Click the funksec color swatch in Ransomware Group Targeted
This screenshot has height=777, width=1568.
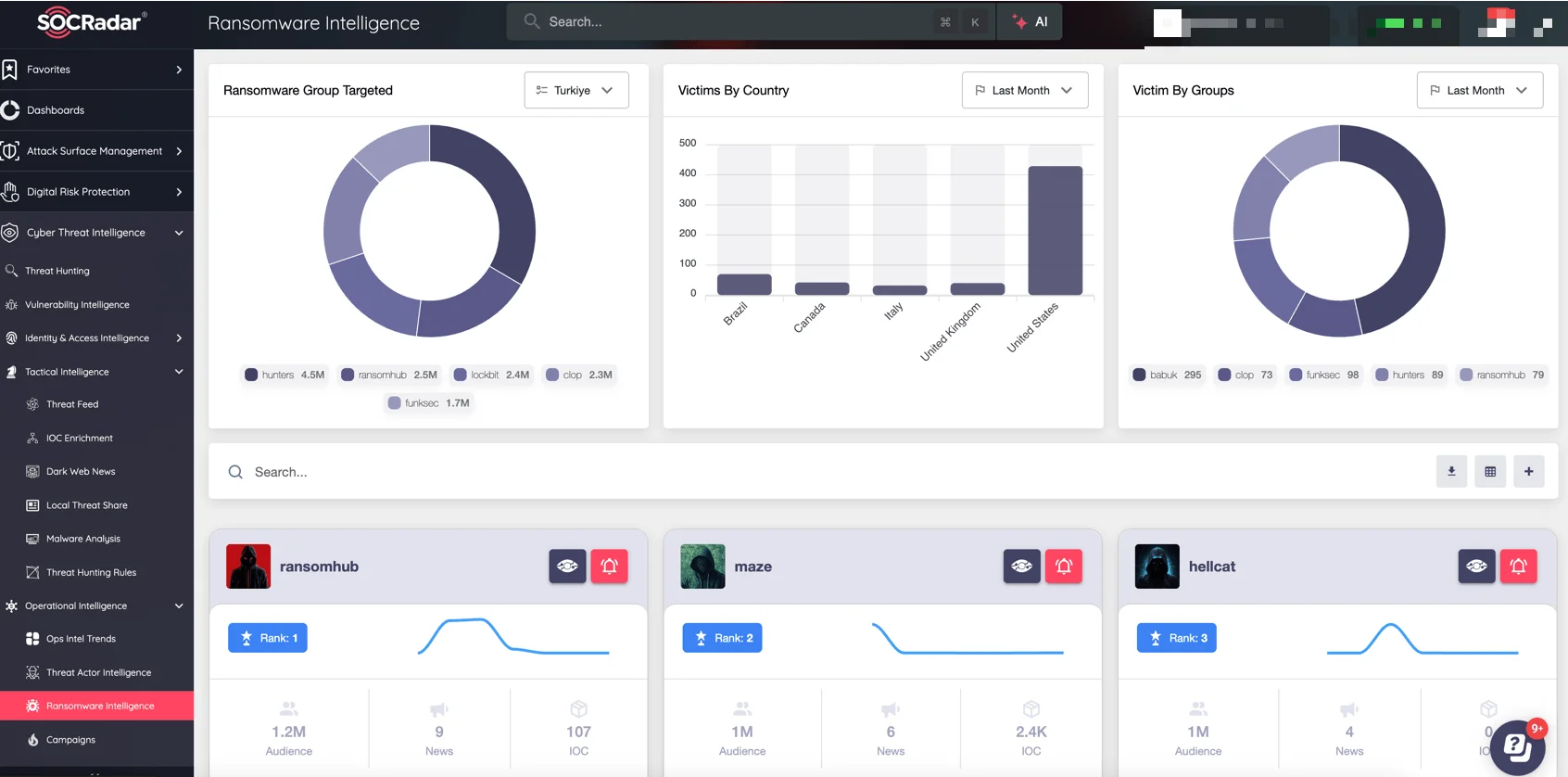pos(394,403)
